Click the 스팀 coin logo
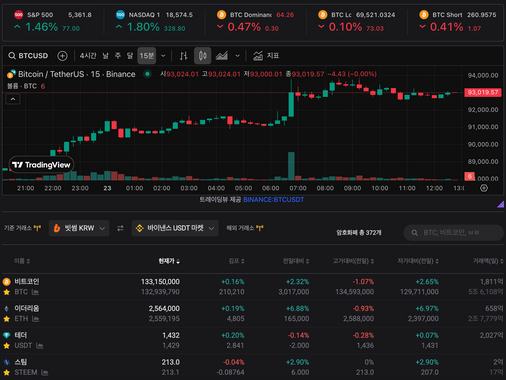 [x=6, y=362]
